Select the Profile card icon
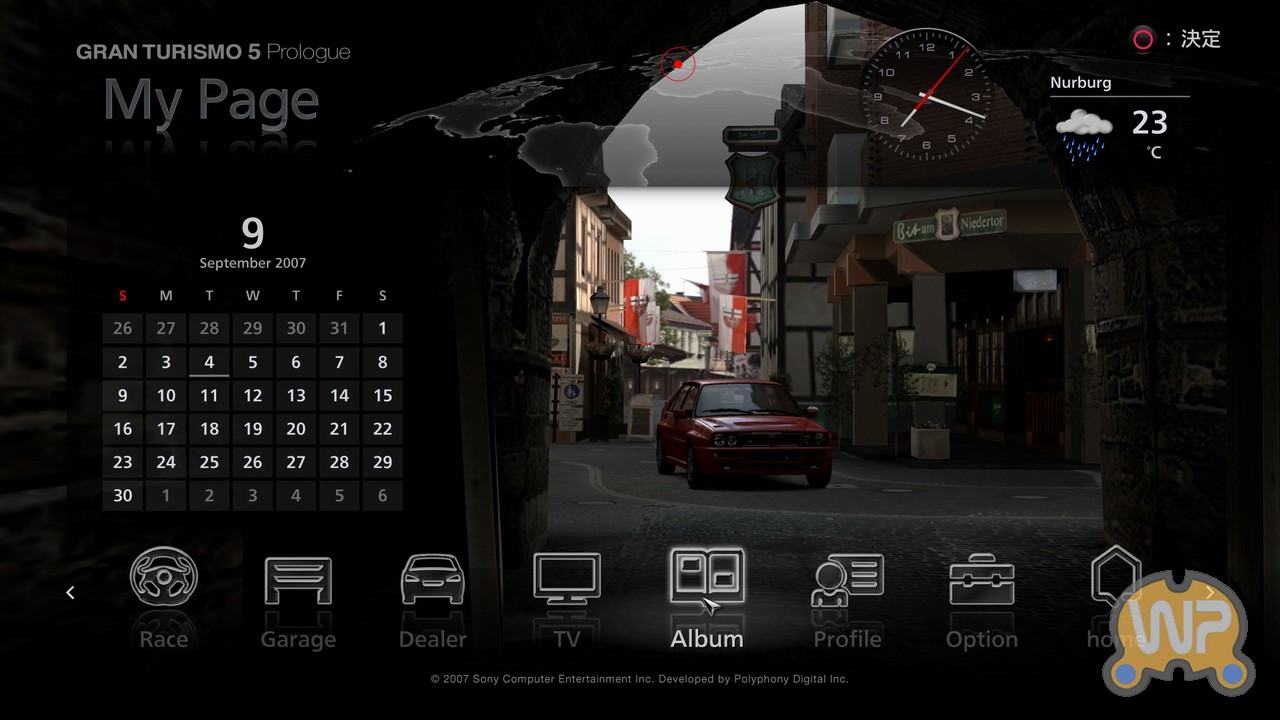Viewport: 1280px width, 720px height. 847,581
